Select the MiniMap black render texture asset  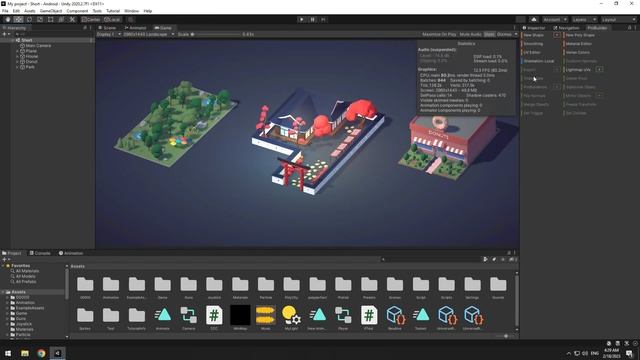point(240,318)
